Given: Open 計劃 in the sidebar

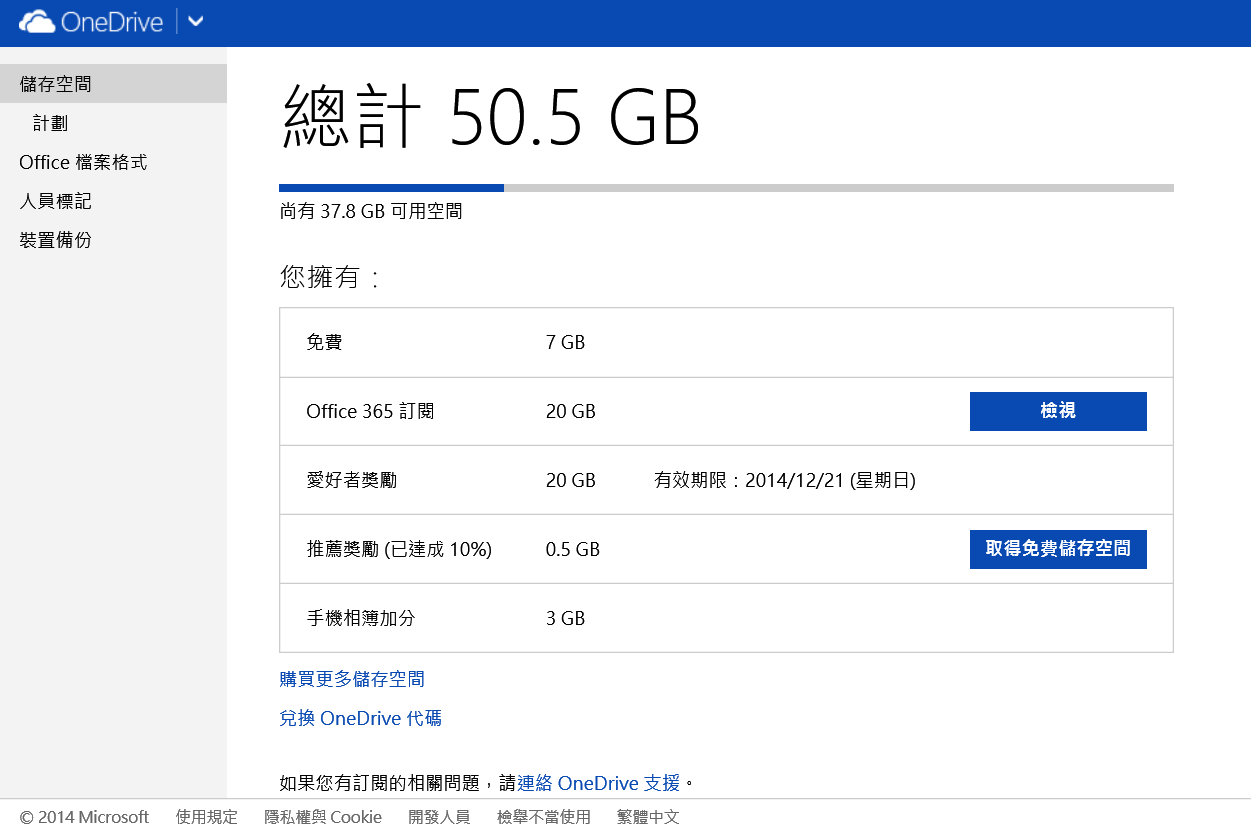Looking at the screenshot, I should pos(50,123).
